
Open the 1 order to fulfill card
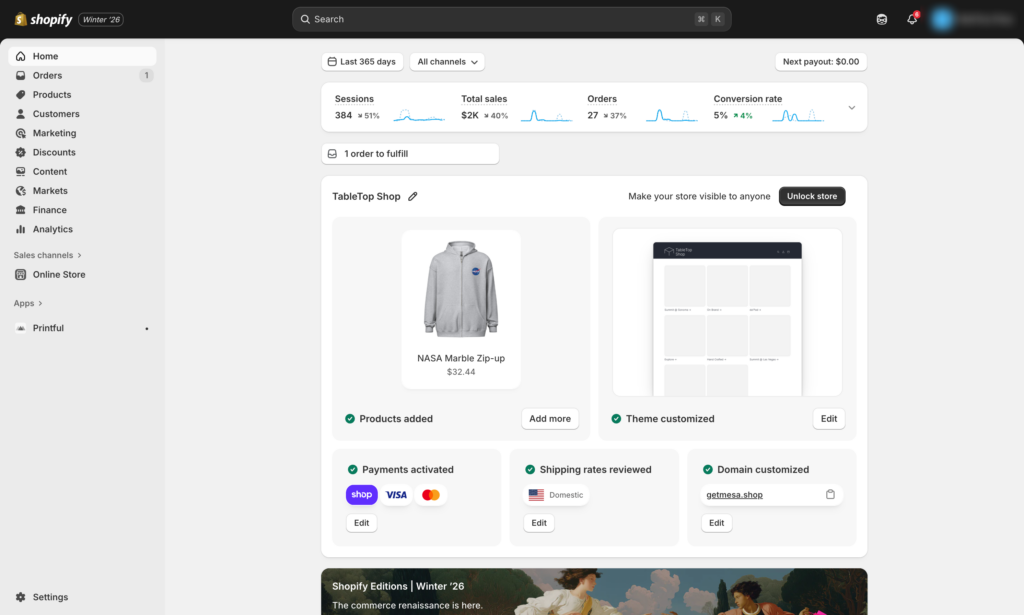tap(410, 154)
